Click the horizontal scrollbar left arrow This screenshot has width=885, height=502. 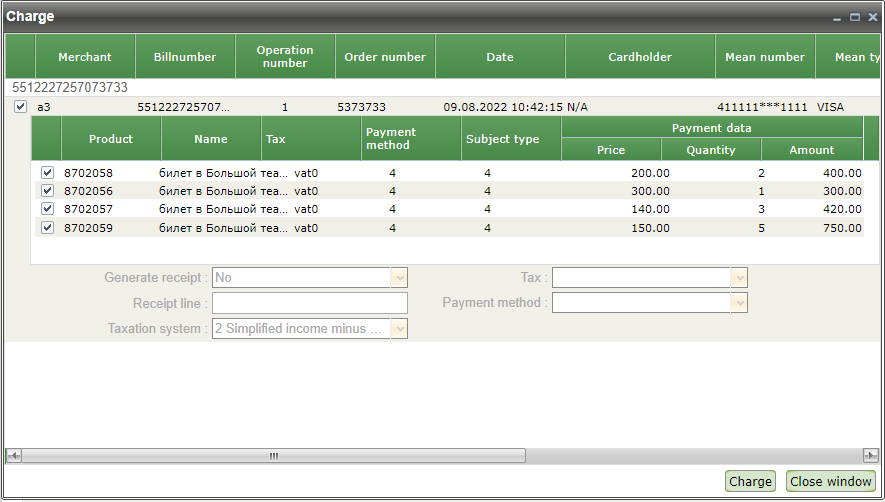(13, 456)
